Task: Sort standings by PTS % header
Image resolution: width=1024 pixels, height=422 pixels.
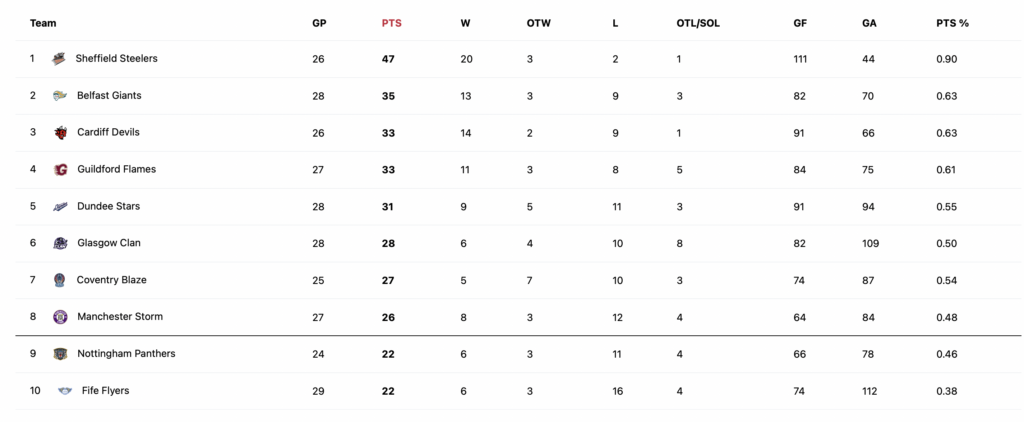Action: tap(952, 23)
